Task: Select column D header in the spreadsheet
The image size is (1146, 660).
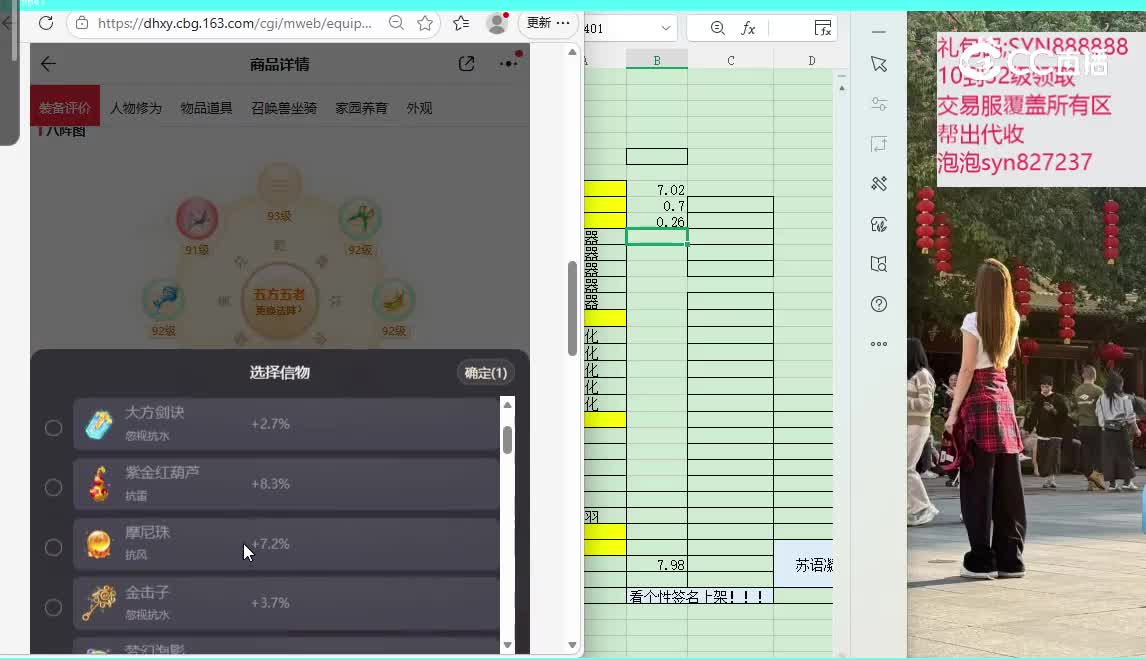Action: click(811, 61)
